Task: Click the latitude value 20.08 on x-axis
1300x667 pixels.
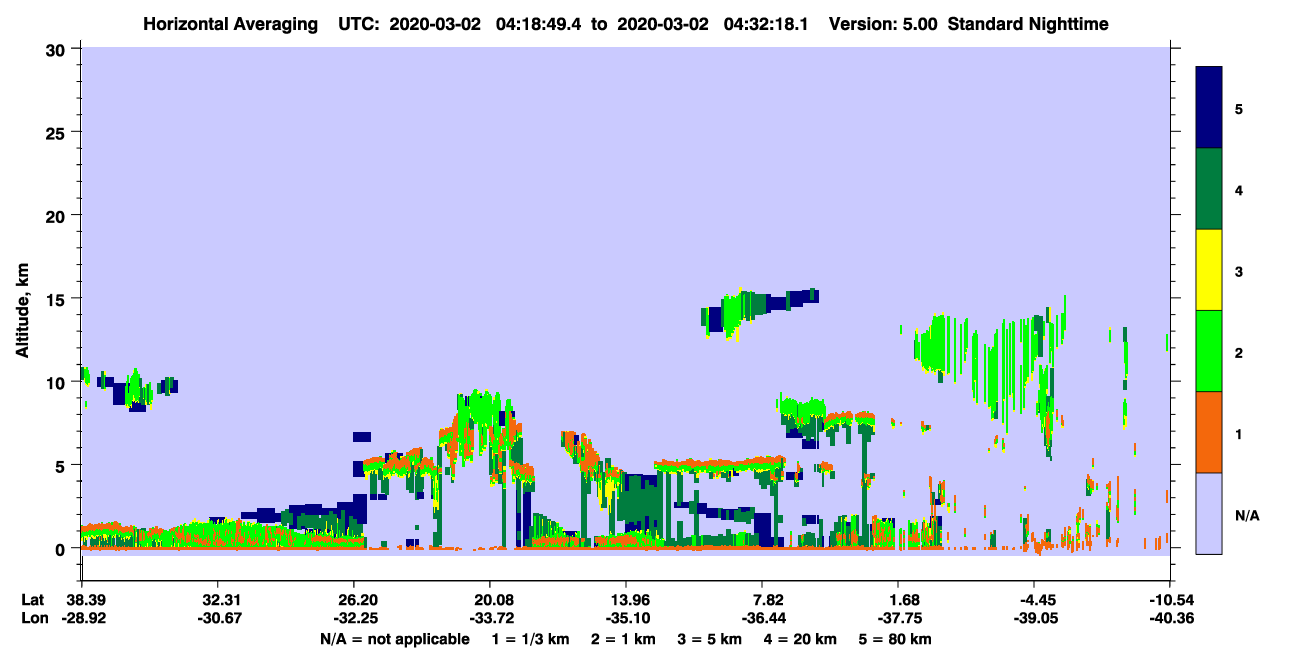Action: [x=489, y=599]
